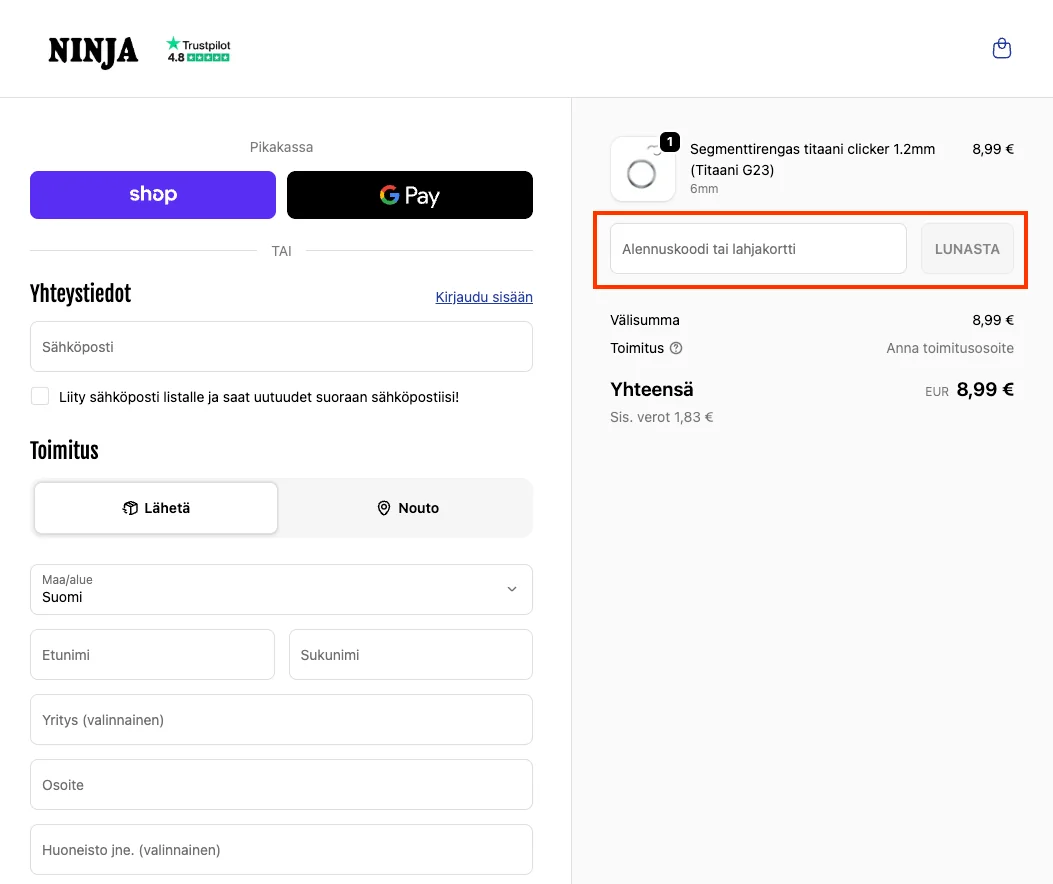Click the Osoite address field
This screenshot has height=884, width=1053.
tap(281, 785)
